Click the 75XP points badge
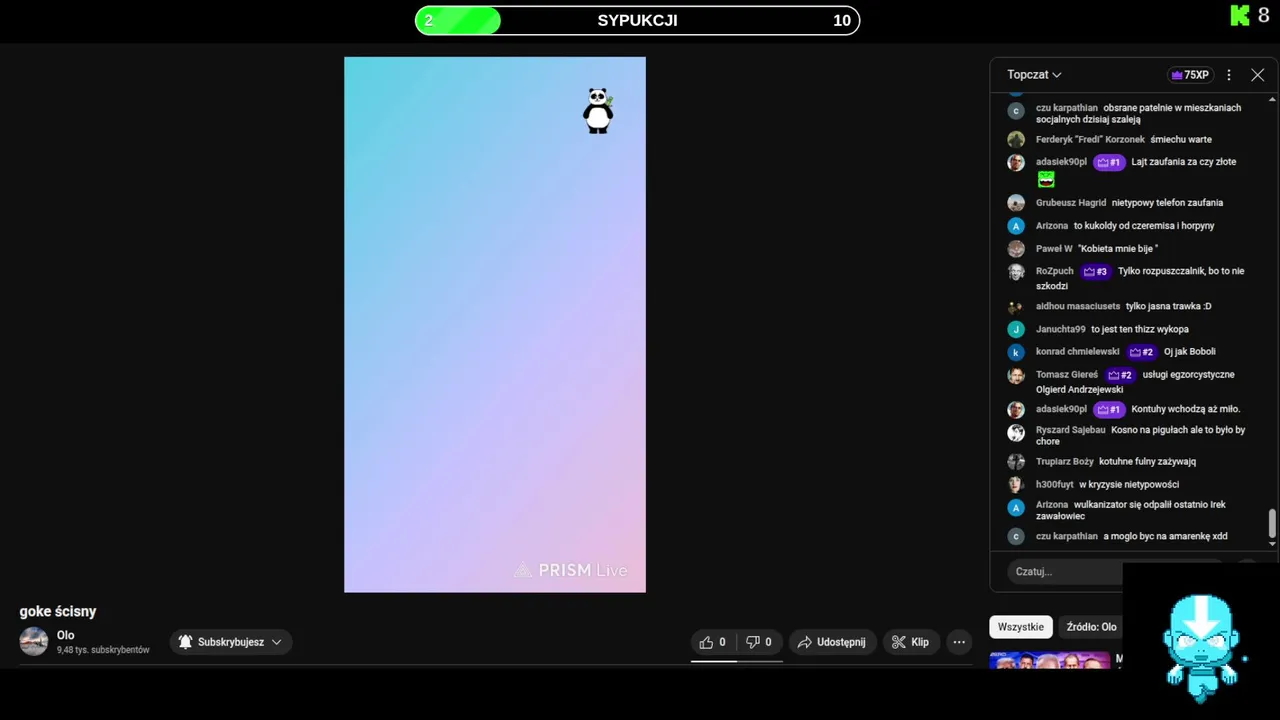The height and width of the screenshot is (720, 1280). coord(1190,75)
